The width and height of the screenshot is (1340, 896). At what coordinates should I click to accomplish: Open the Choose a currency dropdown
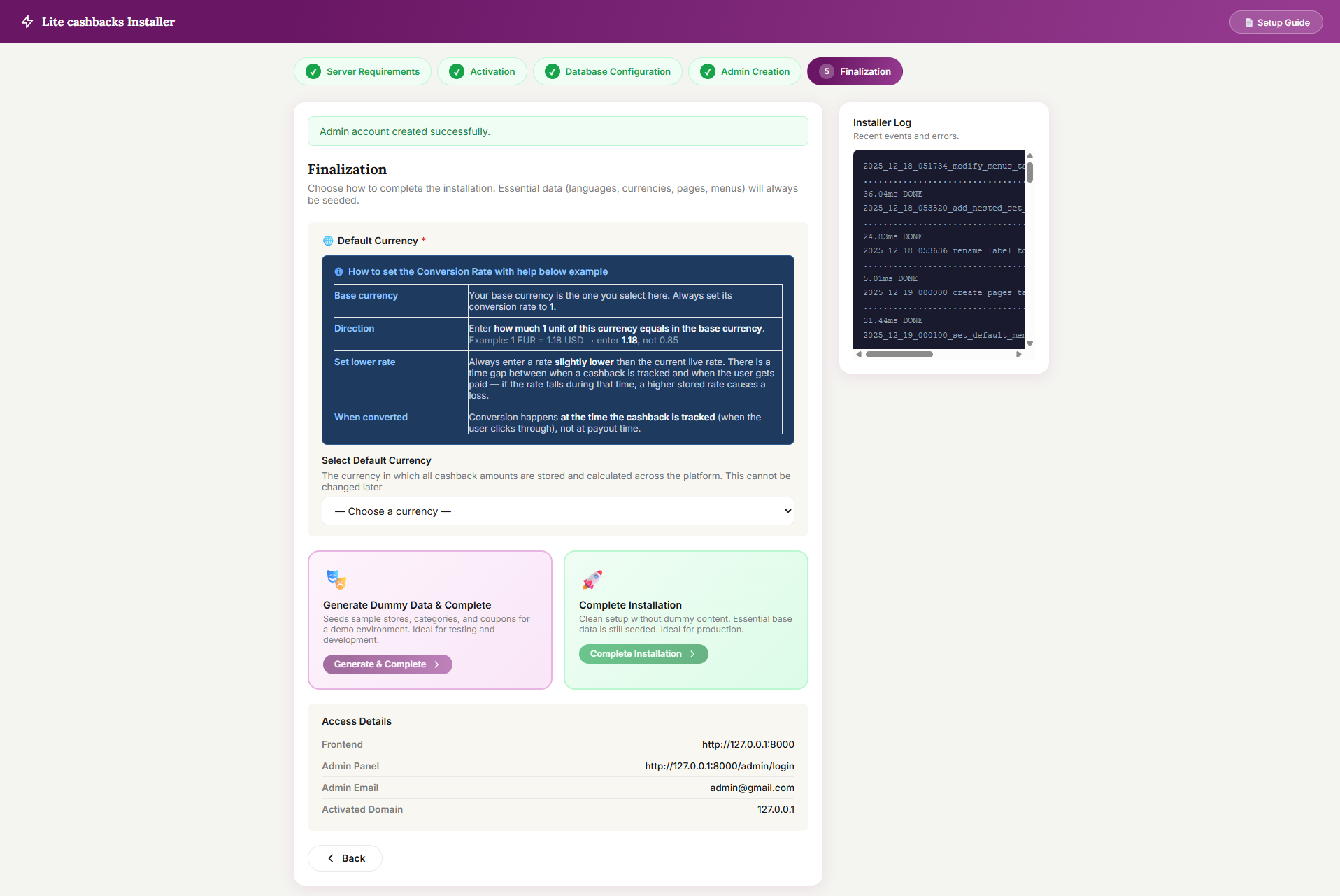pos(557,511)
